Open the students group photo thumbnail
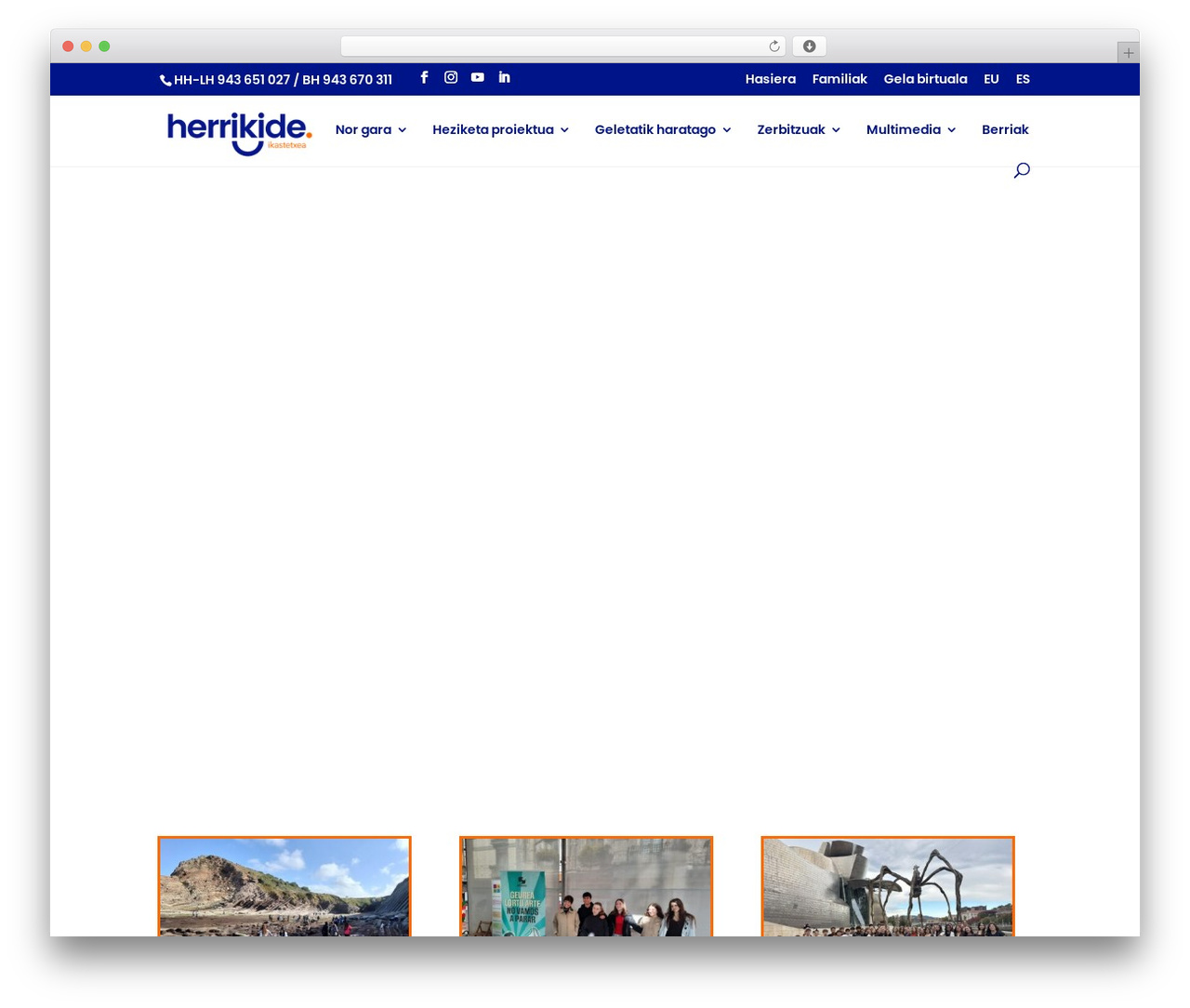The height and width of the screenshot is (1008, 1190). [586, 886]
